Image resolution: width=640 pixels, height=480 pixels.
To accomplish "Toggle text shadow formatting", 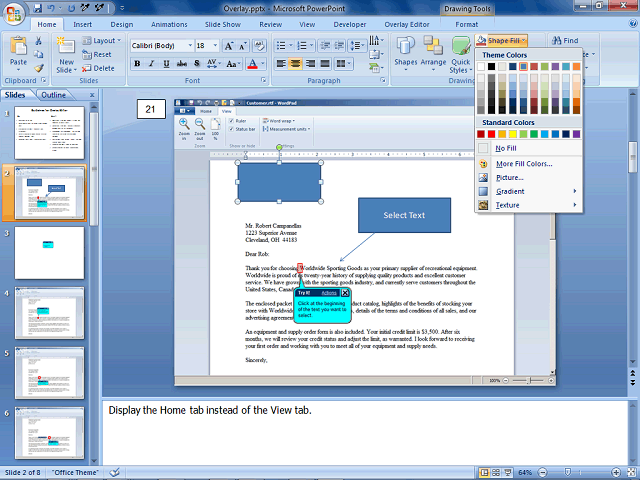I will (197, 64).
